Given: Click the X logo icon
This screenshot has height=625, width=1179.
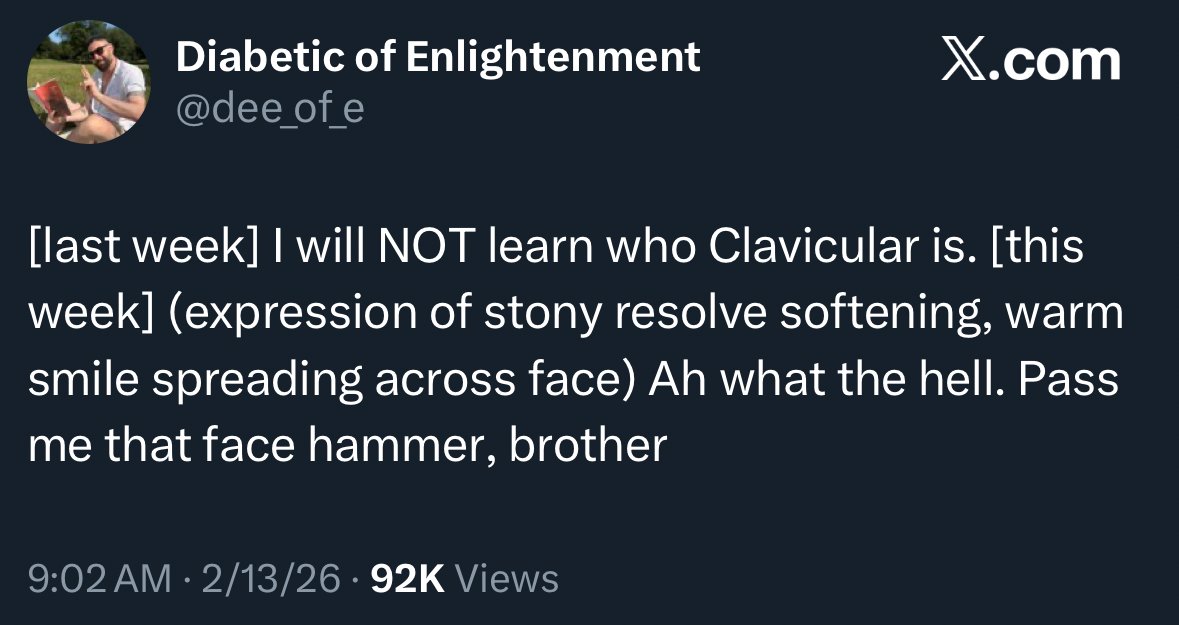Looking at the screenshot, I should (964, 62).
